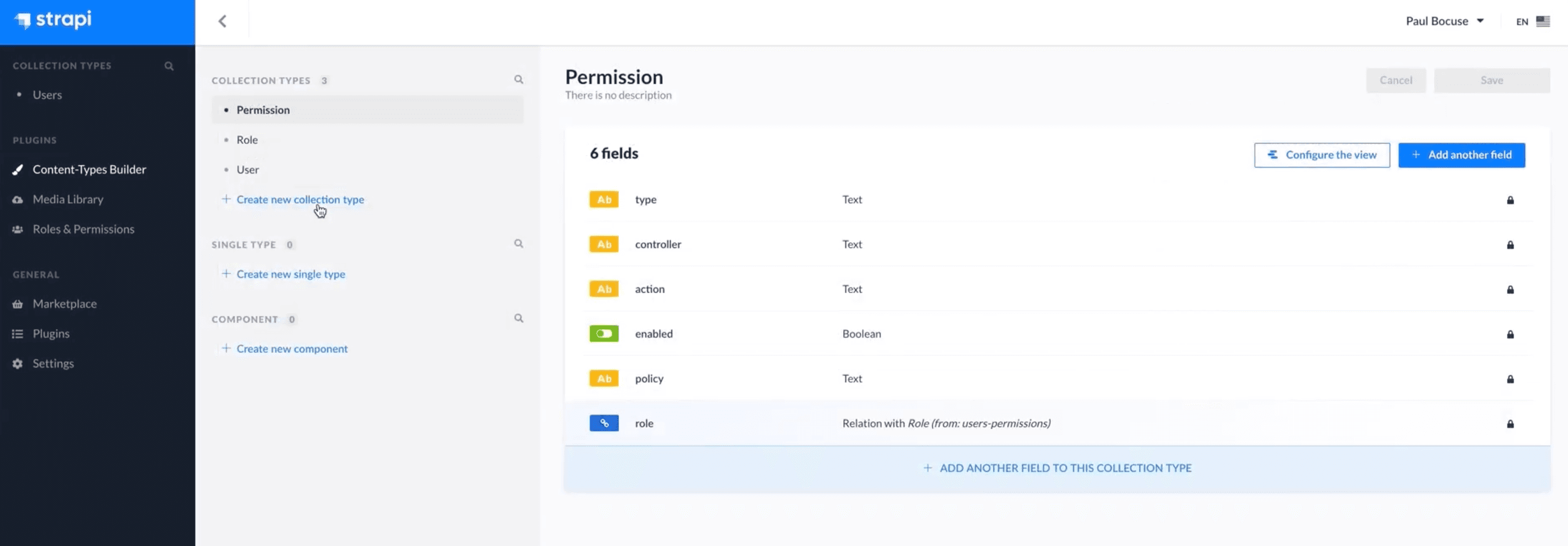Click search icon in Component section
The image size is (1568, 546).
(x=519, y=318)
